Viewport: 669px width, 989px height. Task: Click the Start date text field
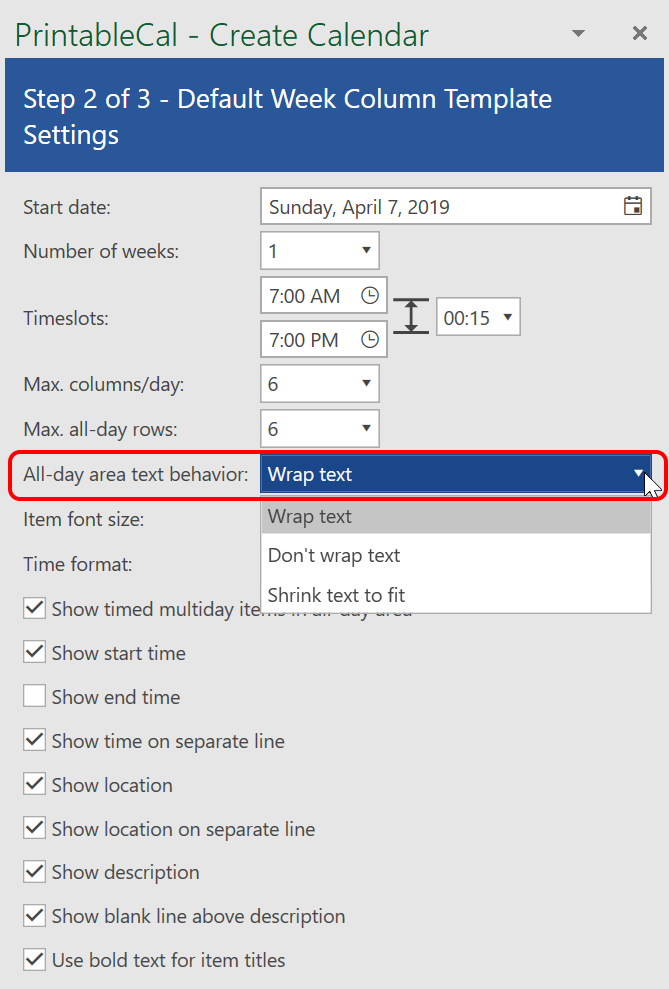click(x=440, y=207)
